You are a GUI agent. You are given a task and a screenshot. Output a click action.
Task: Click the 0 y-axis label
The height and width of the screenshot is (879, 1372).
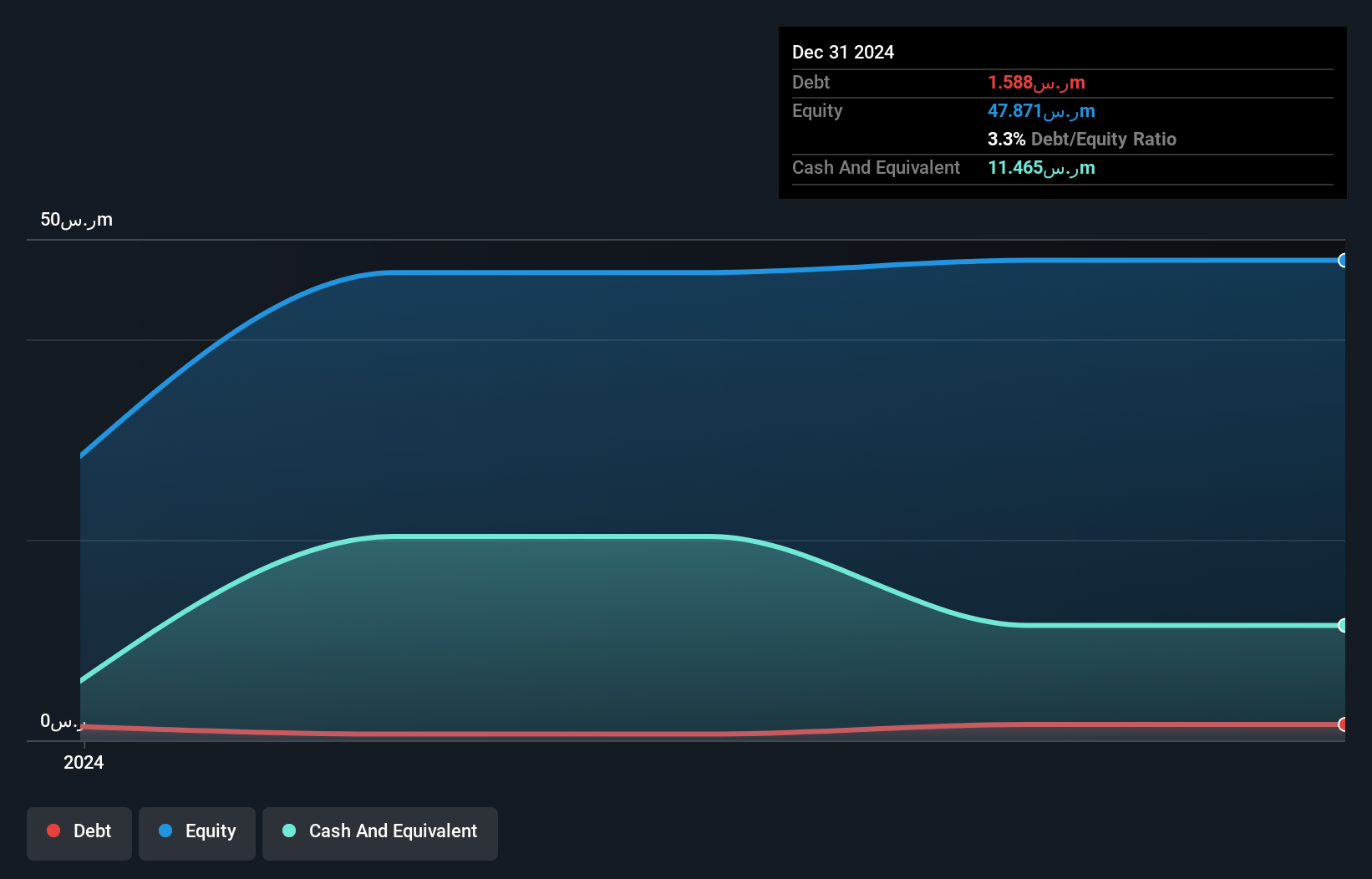click(x=63, y=721)
